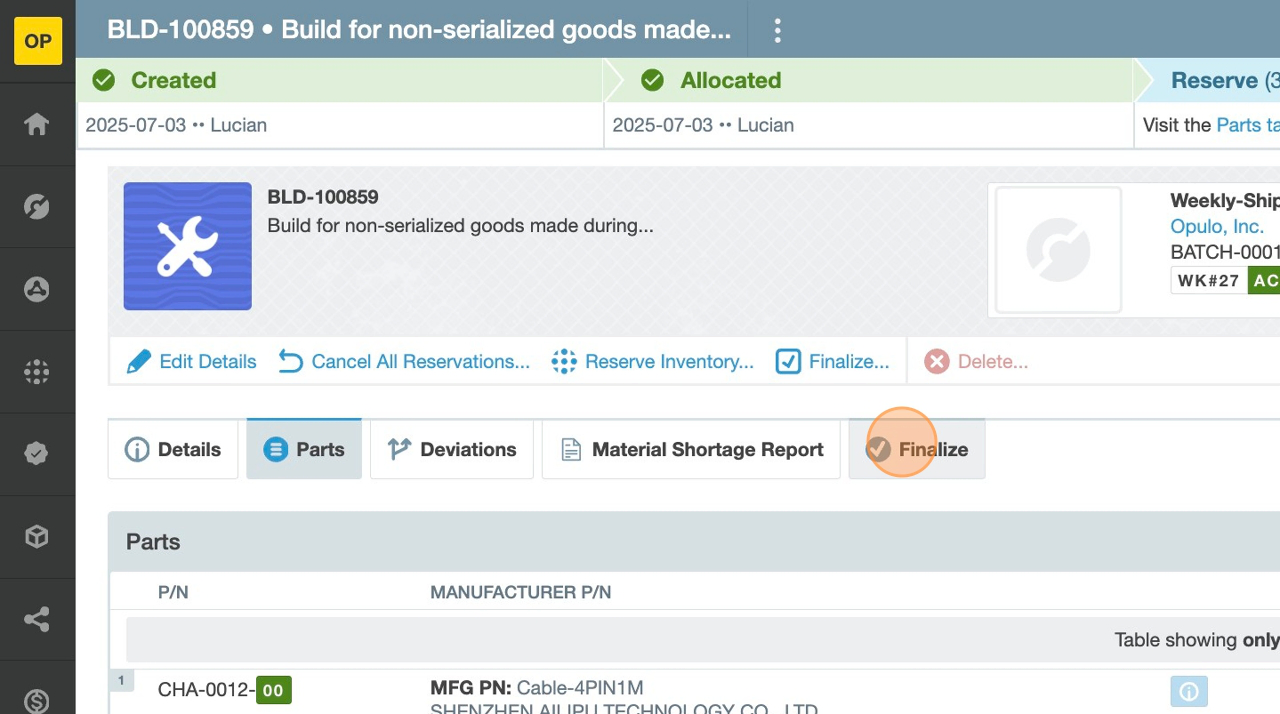Click Cancel All Reservations action
Image resolution: width=1280 pixels, height=714 pixels.
point(404,362)
